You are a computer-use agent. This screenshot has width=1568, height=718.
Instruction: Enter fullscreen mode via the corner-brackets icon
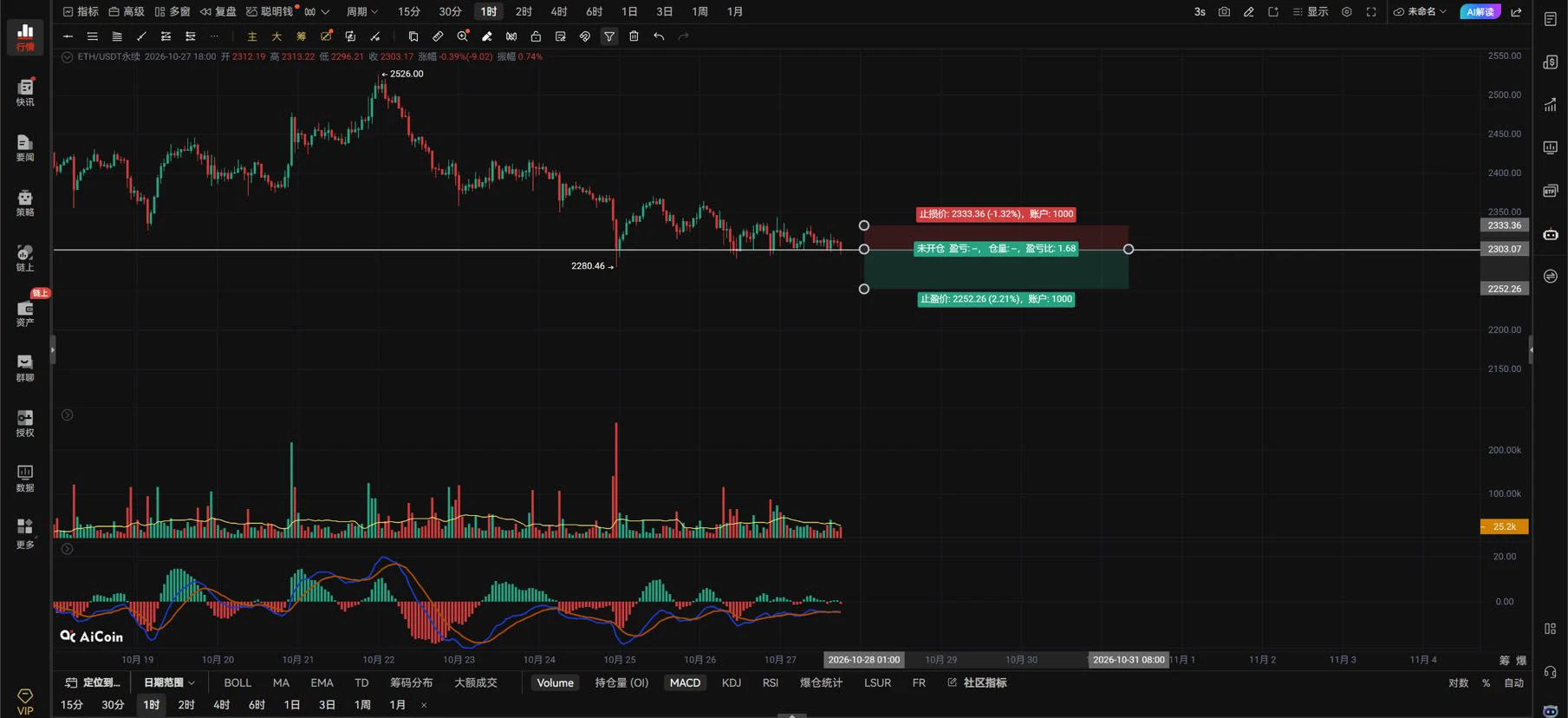click(1371, 12)
